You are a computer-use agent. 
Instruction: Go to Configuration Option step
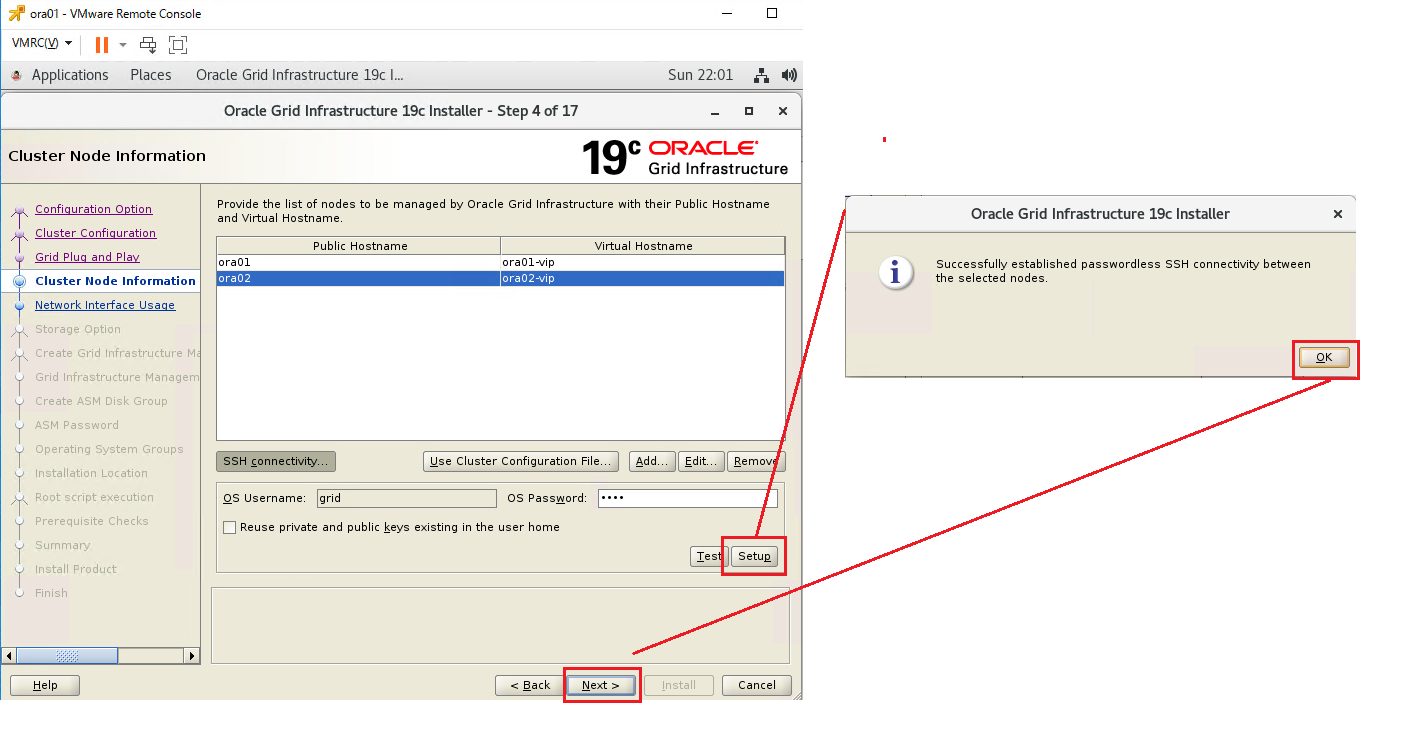[94, 209]
